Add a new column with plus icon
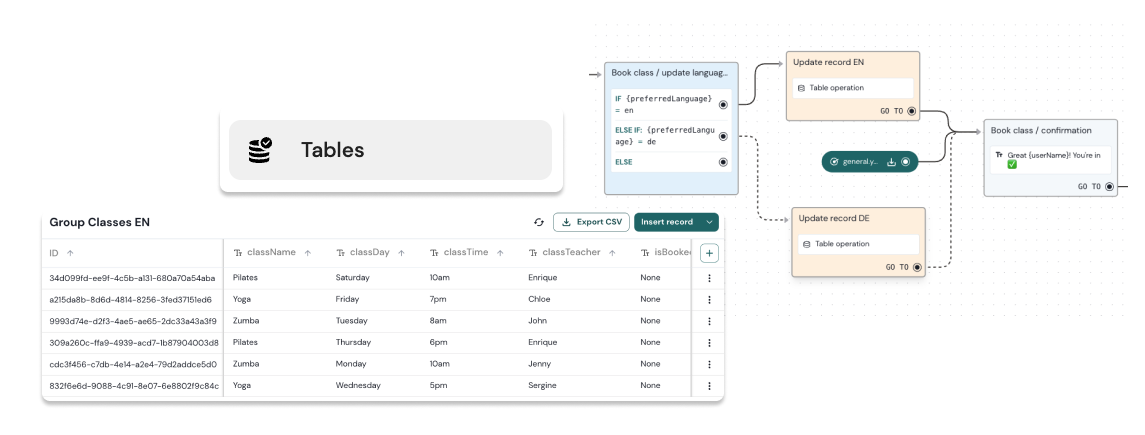Image resolution: width=1145 pixels, height=435 pixels. point(709,253)
